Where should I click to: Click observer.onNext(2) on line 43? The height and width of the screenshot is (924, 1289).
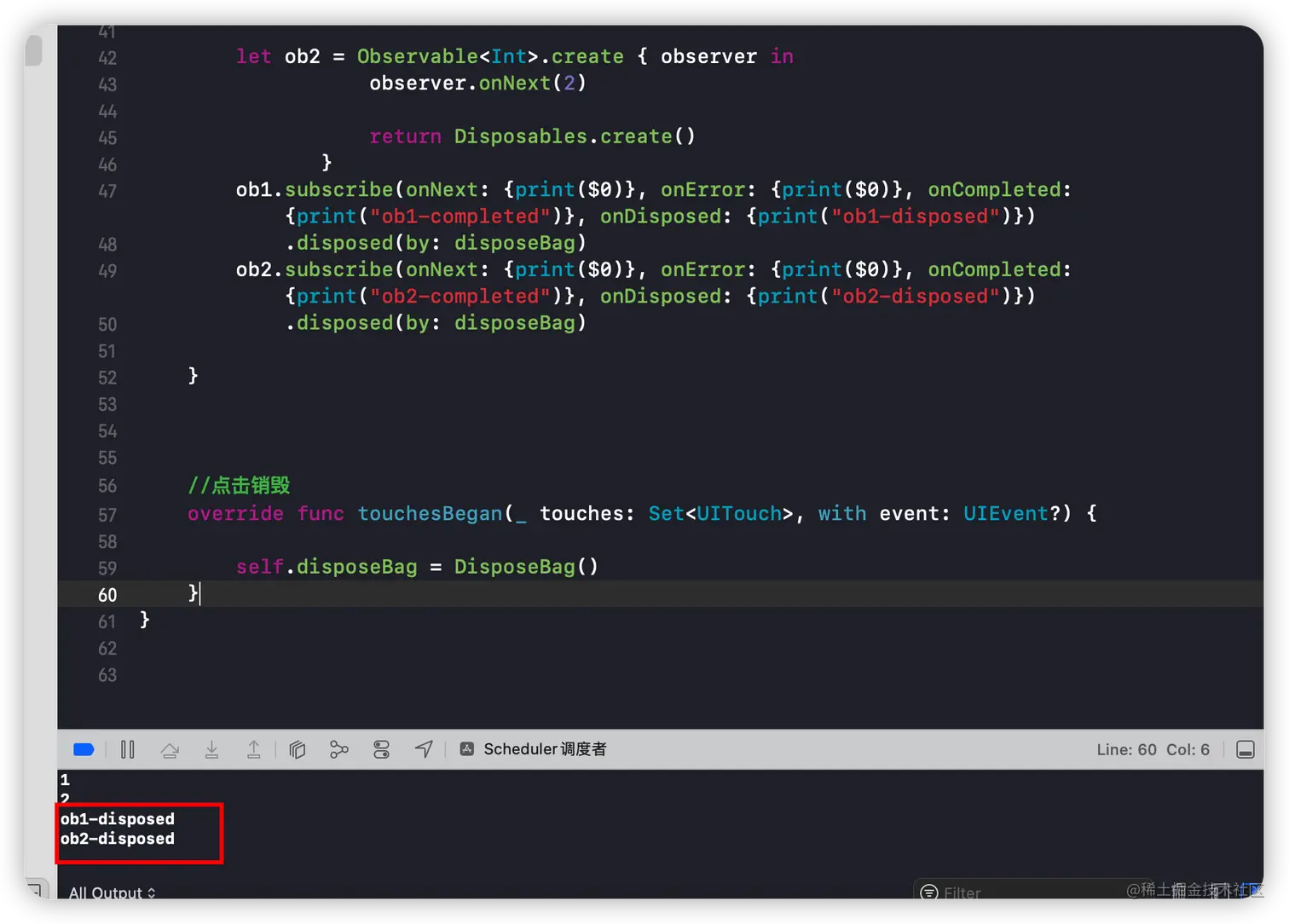(x=477, y=83)
